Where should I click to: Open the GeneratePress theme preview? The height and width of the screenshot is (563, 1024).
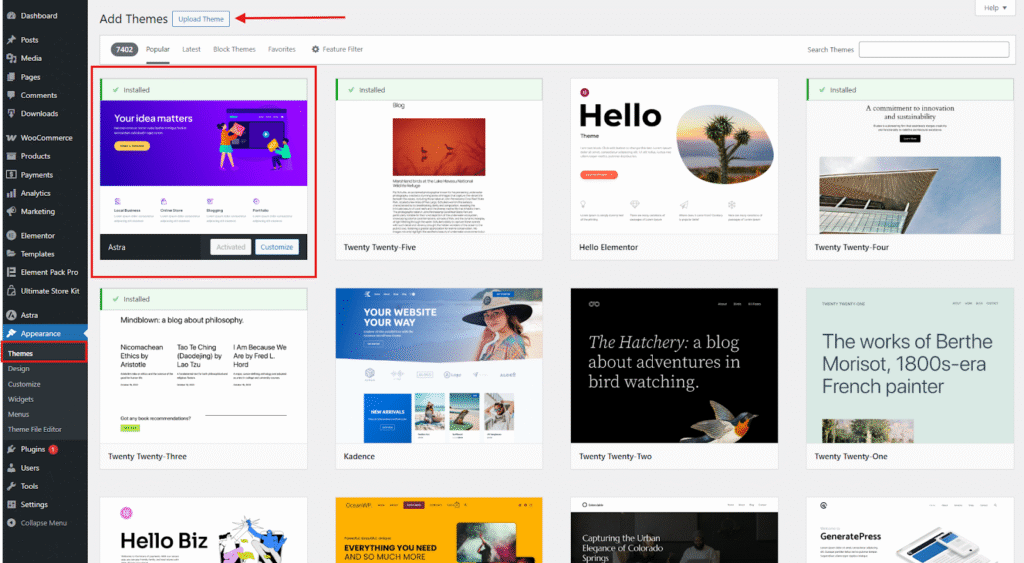coord(910,530)
